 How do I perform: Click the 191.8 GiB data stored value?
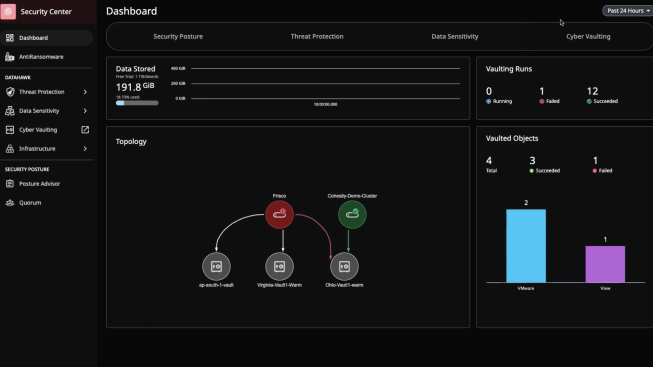pyautogui.click(x=135, y=87)
